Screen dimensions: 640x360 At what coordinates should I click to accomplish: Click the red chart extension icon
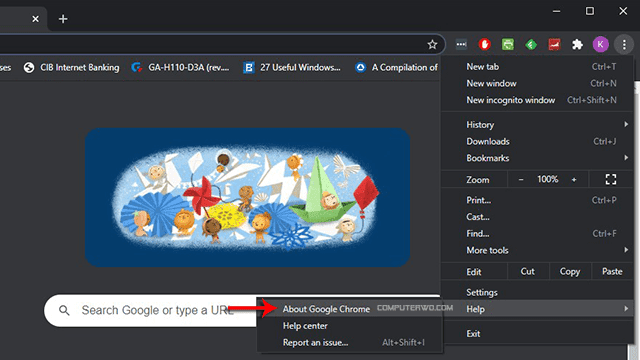554,44
